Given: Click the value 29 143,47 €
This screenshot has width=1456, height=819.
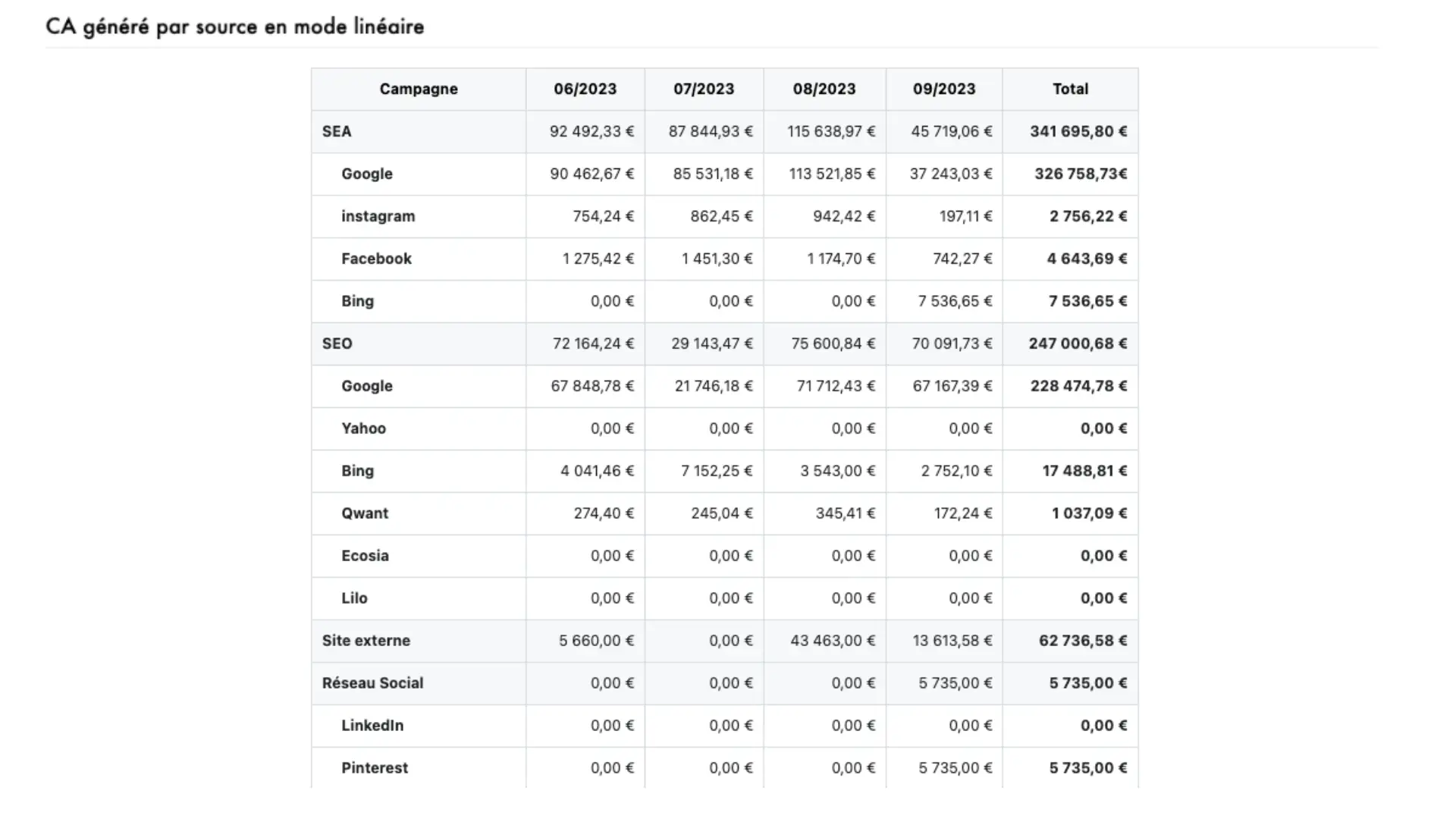Looking at the screenshot, I should click(x=712, y=344).
